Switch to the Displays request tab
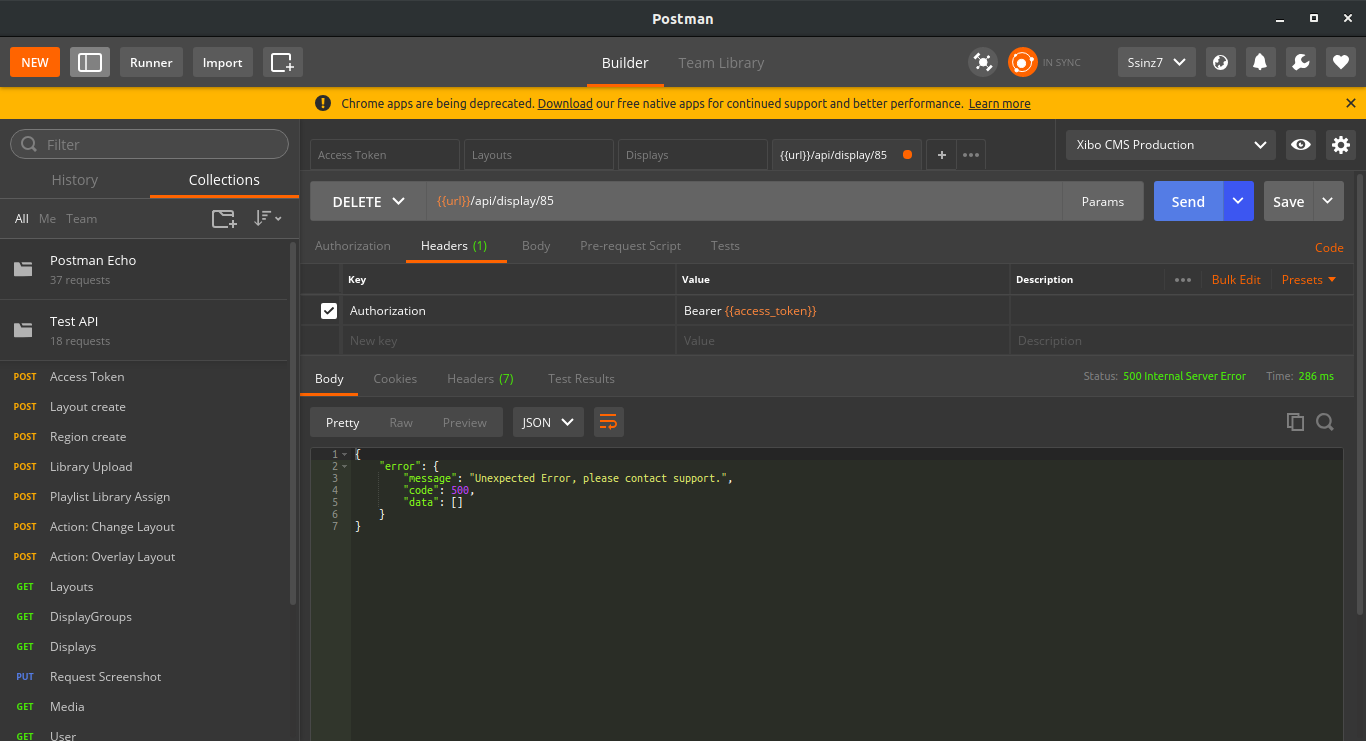Screen dimensions: 1366x741 (x=693, y=155)
